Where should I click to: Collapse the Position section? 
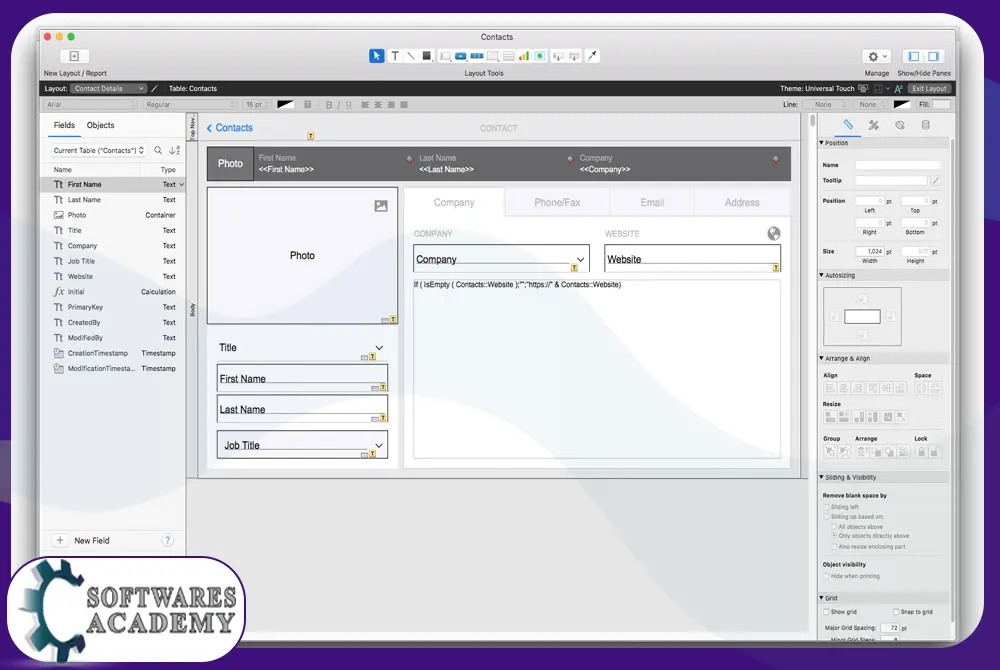click(821, 143)
